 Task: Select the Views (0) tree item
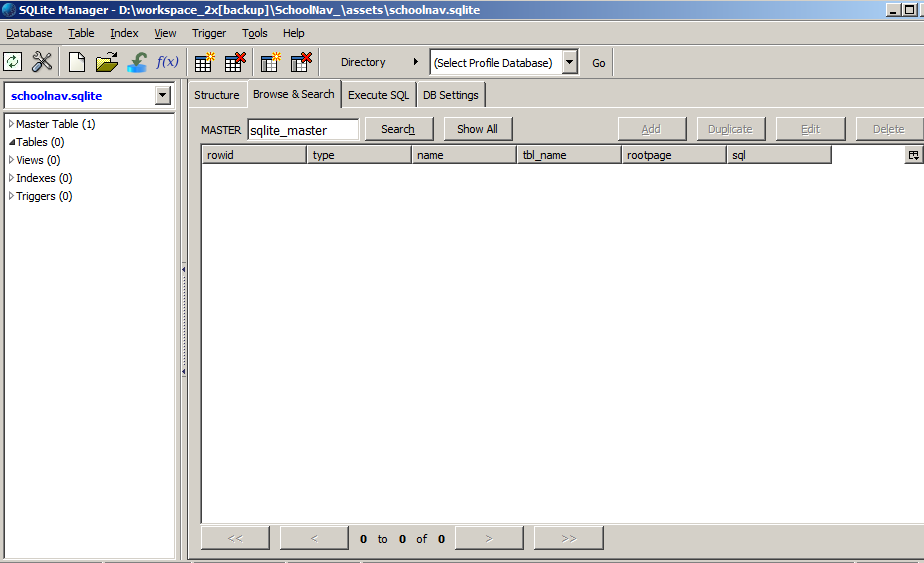pyautogui.click(x=38, y=160)
